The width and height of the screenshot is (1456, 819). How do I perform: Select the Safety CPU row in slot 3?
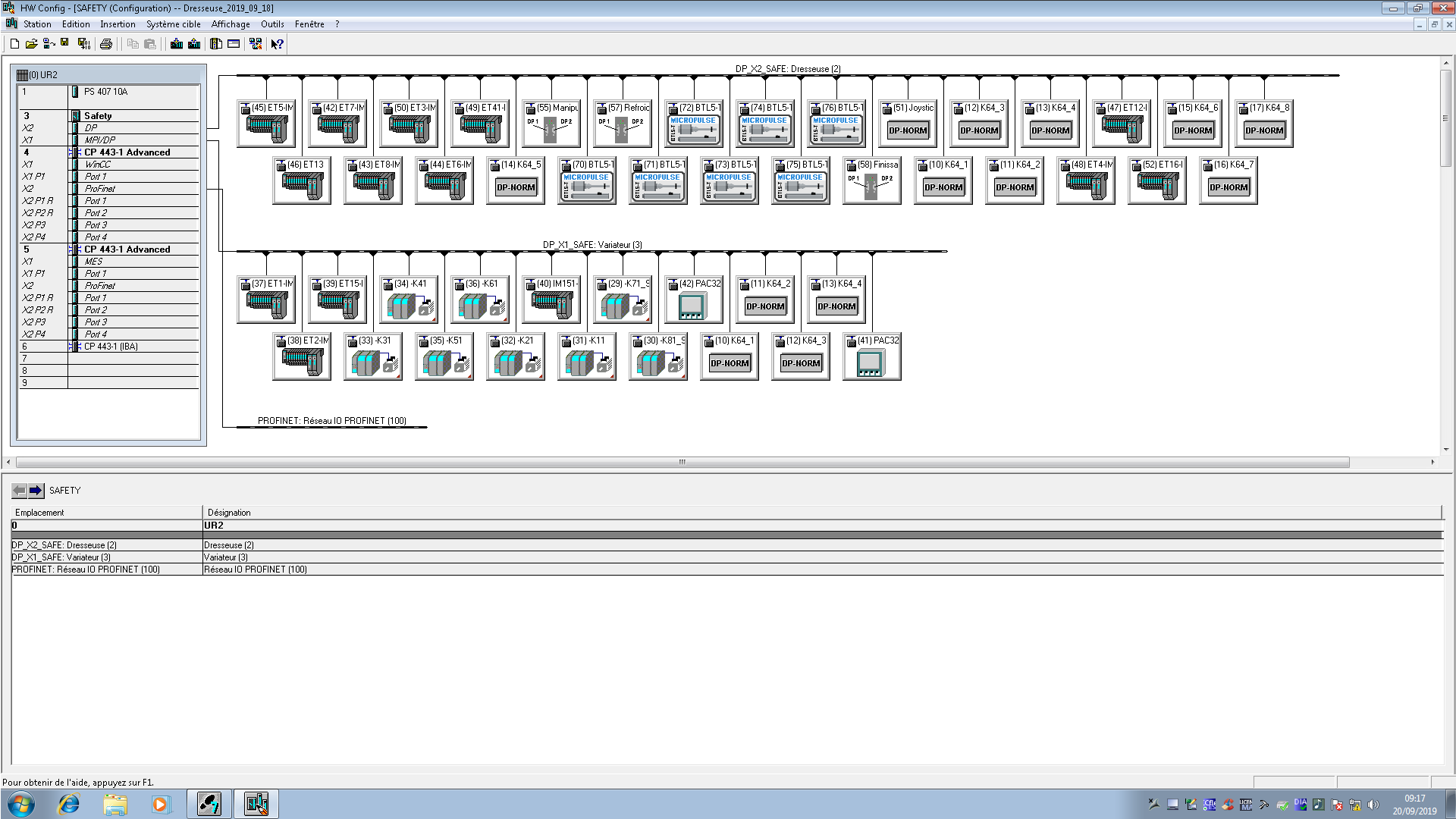click(x=98, y=116)
